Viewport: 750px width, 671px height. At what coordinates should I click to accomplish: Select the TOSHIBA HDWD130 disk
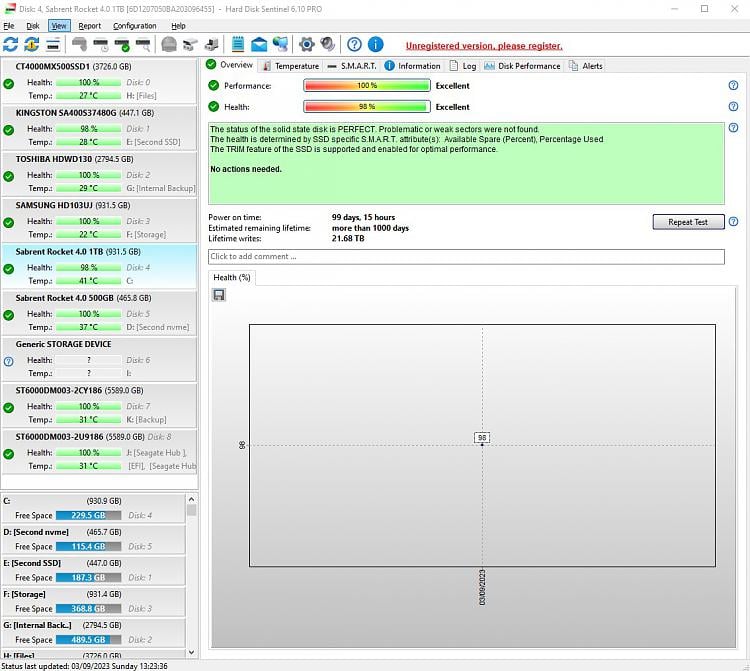pyautogui.click(x=99, y=174)
